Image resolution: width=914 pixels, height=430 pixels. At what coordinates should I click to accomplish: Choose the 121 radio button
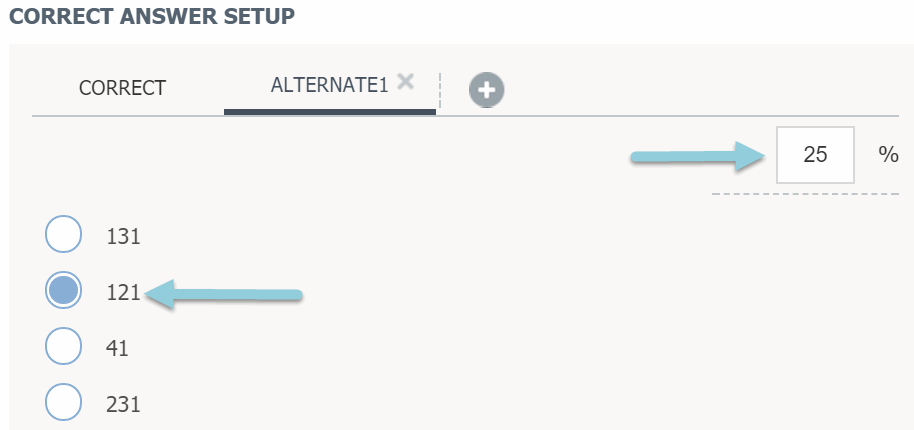coord(64,291)
